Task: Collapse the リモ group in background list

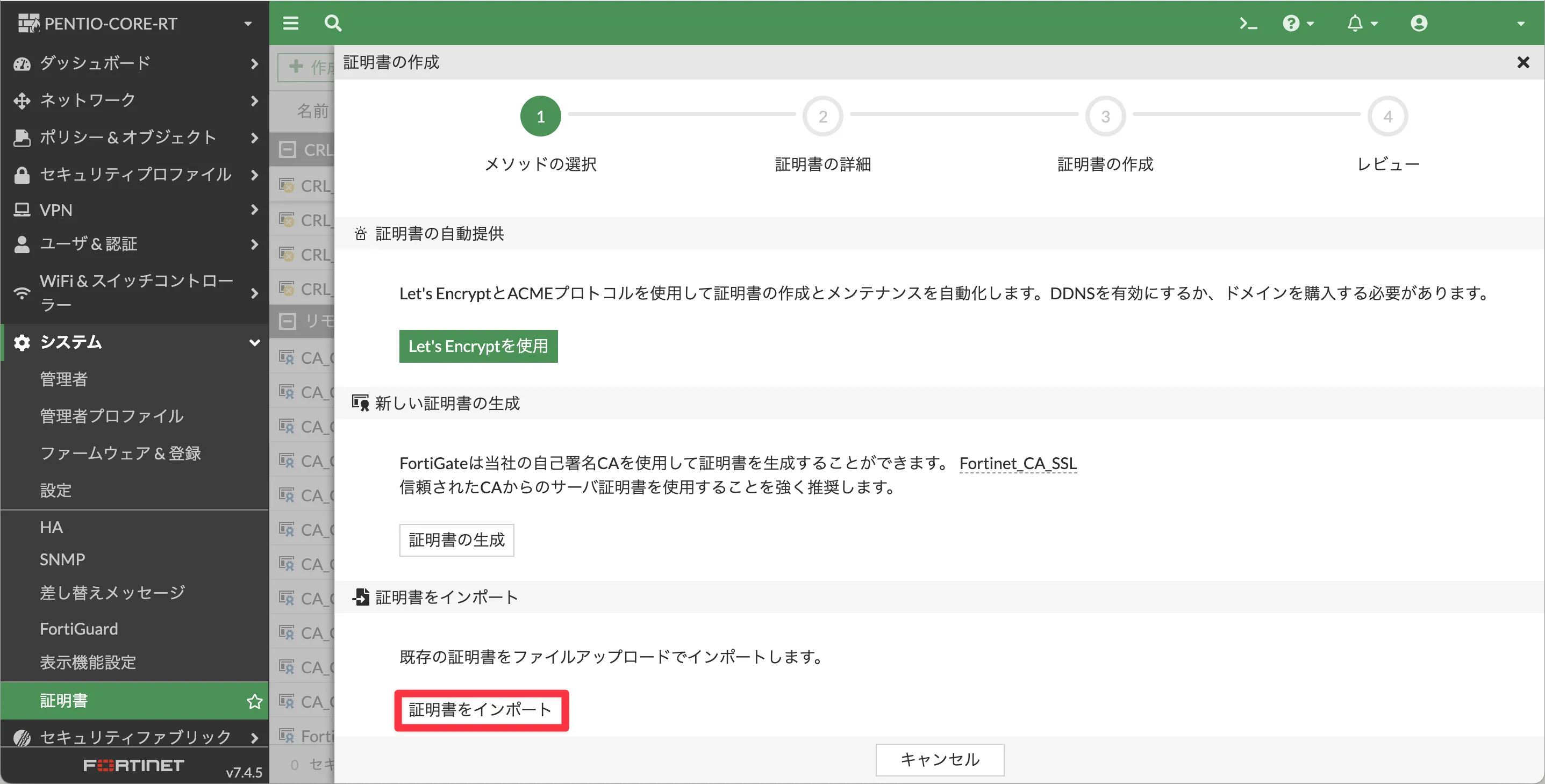Action: coord(287,321)
